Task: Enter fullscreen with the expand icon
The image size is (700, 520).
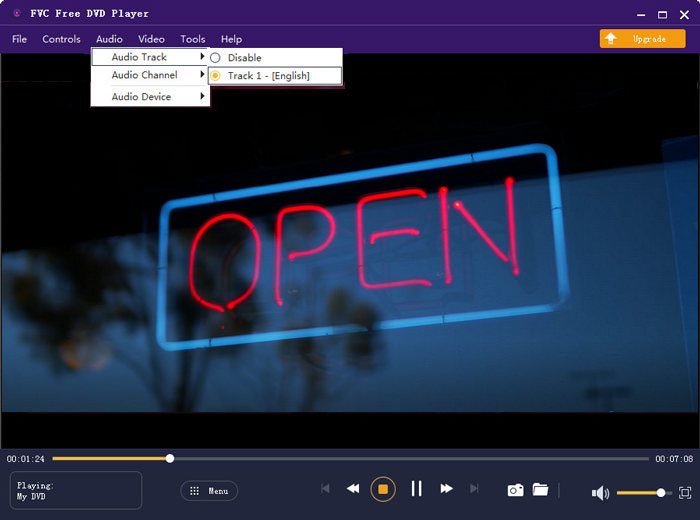Action: 685,493
